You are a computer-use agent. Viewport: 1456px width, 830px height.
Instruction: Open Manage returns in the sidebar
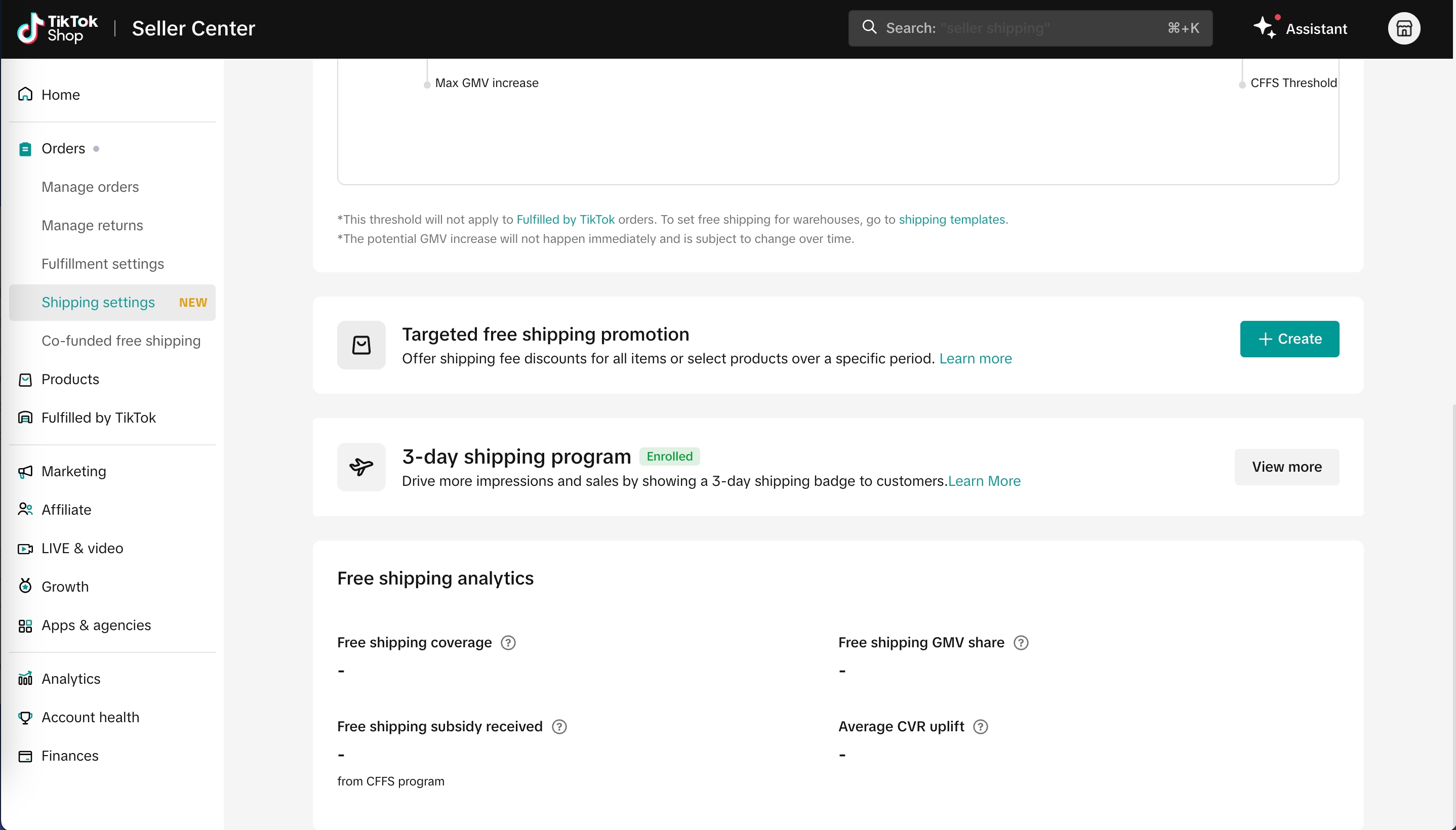92,226
